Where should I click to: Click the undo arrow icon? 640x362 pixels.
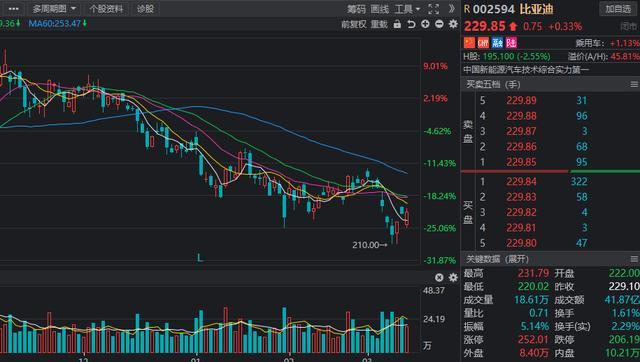pos(411,24)
